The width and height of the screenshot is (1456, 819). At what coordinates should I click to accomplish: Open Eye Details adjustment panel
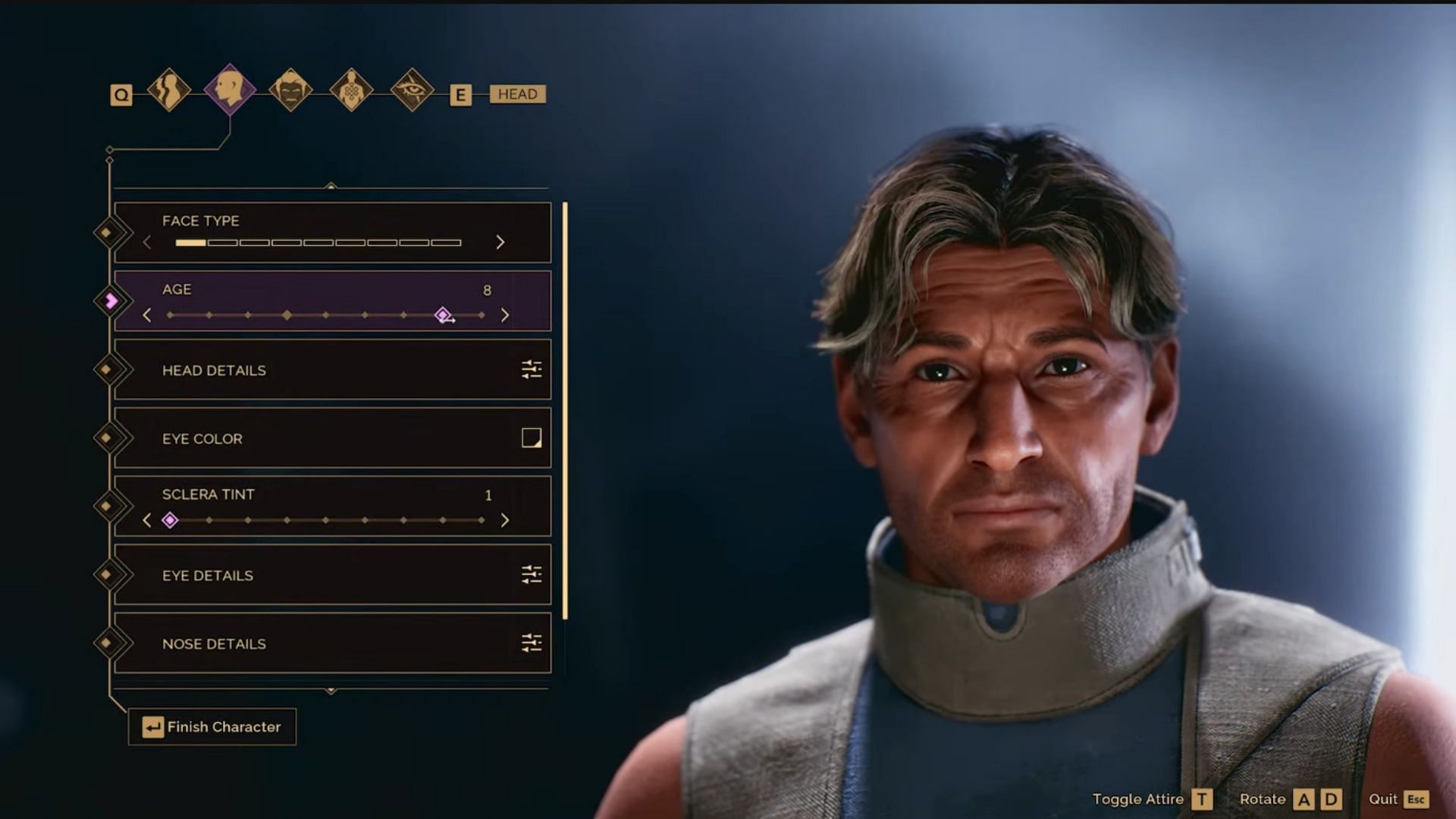tap(530, 575)
